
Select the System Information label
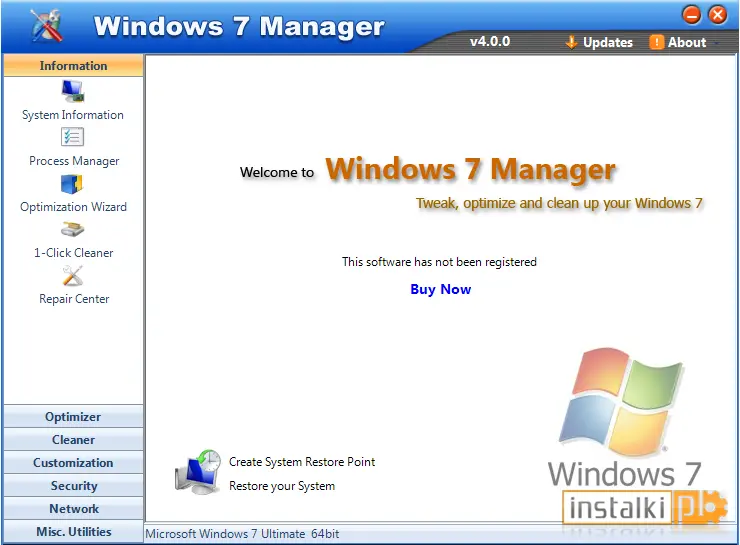click(x=73, y=115)
